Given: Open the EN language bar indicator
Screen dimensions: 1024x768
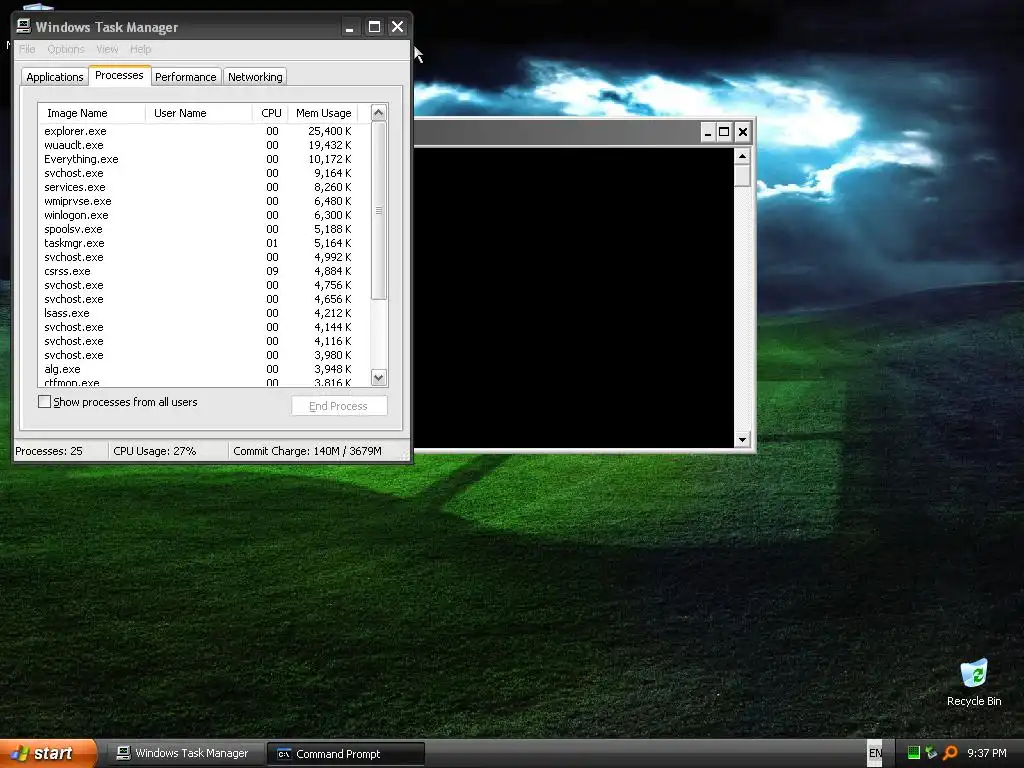Looking at the screenshot, I should click(875, 753).
